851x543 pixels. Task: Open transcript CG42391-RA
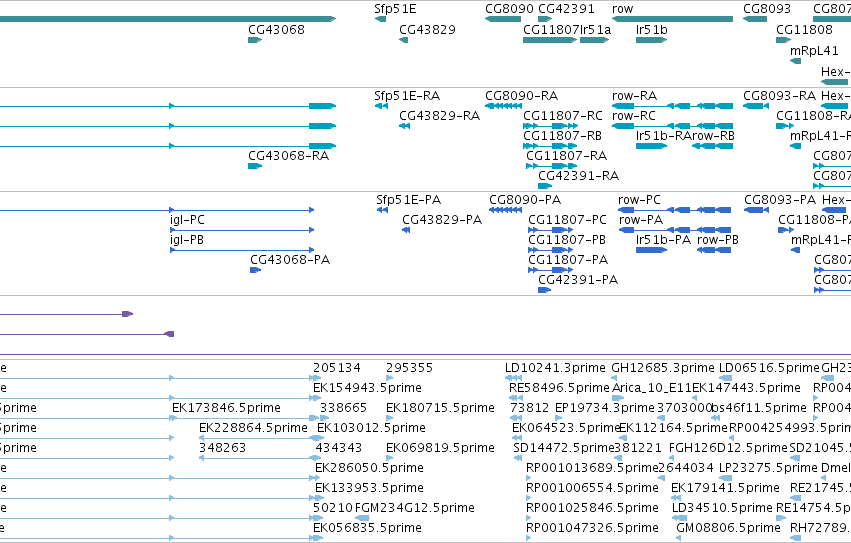click(579, 176)
